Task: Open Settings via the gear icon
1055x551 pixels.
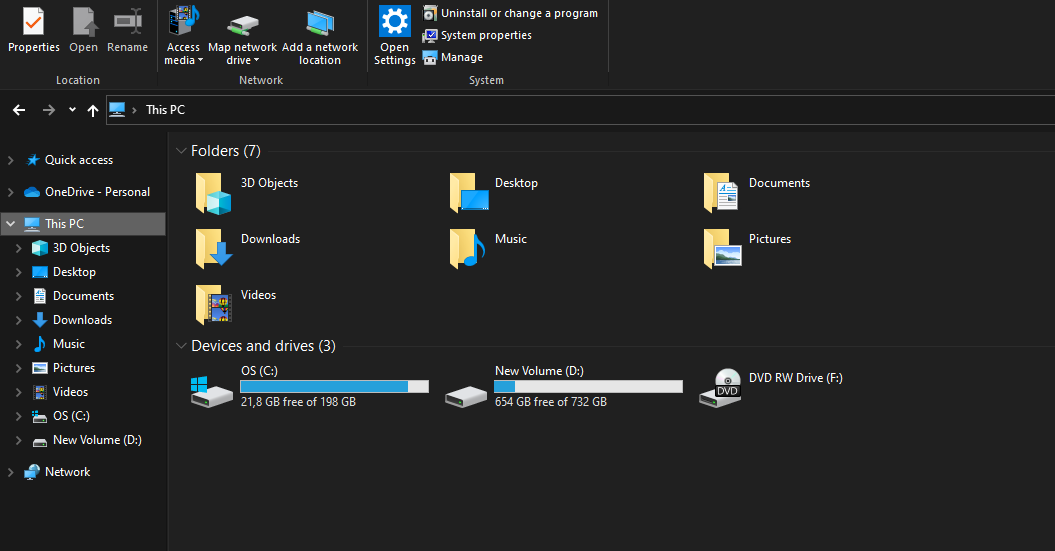Action: (394, 35)
